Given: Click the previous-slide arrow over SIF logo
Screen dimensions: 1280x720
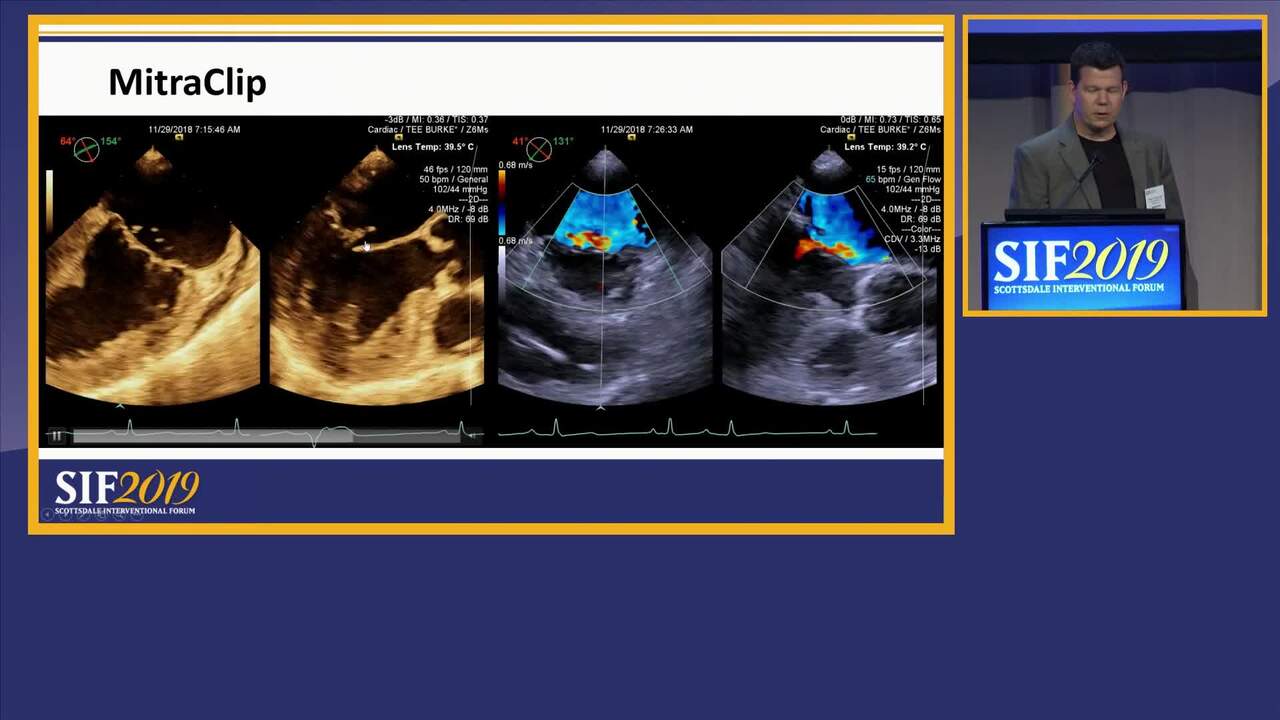Looking at the screenshot, I should click(x=48, y=515).
